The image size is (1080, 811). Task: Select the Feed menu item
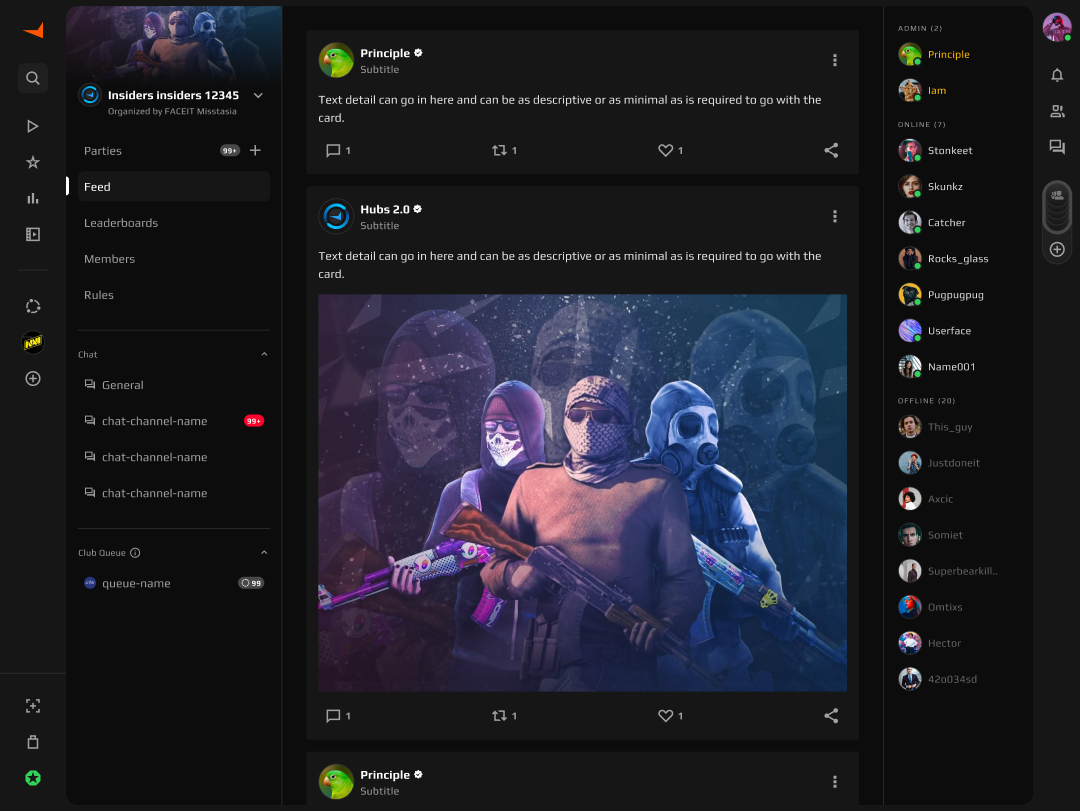174,187
